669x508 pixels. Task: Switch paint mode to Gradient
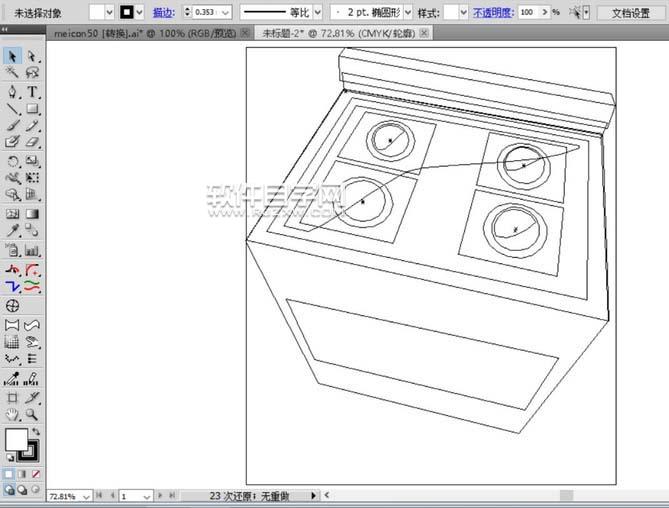(x=23, y=473)
